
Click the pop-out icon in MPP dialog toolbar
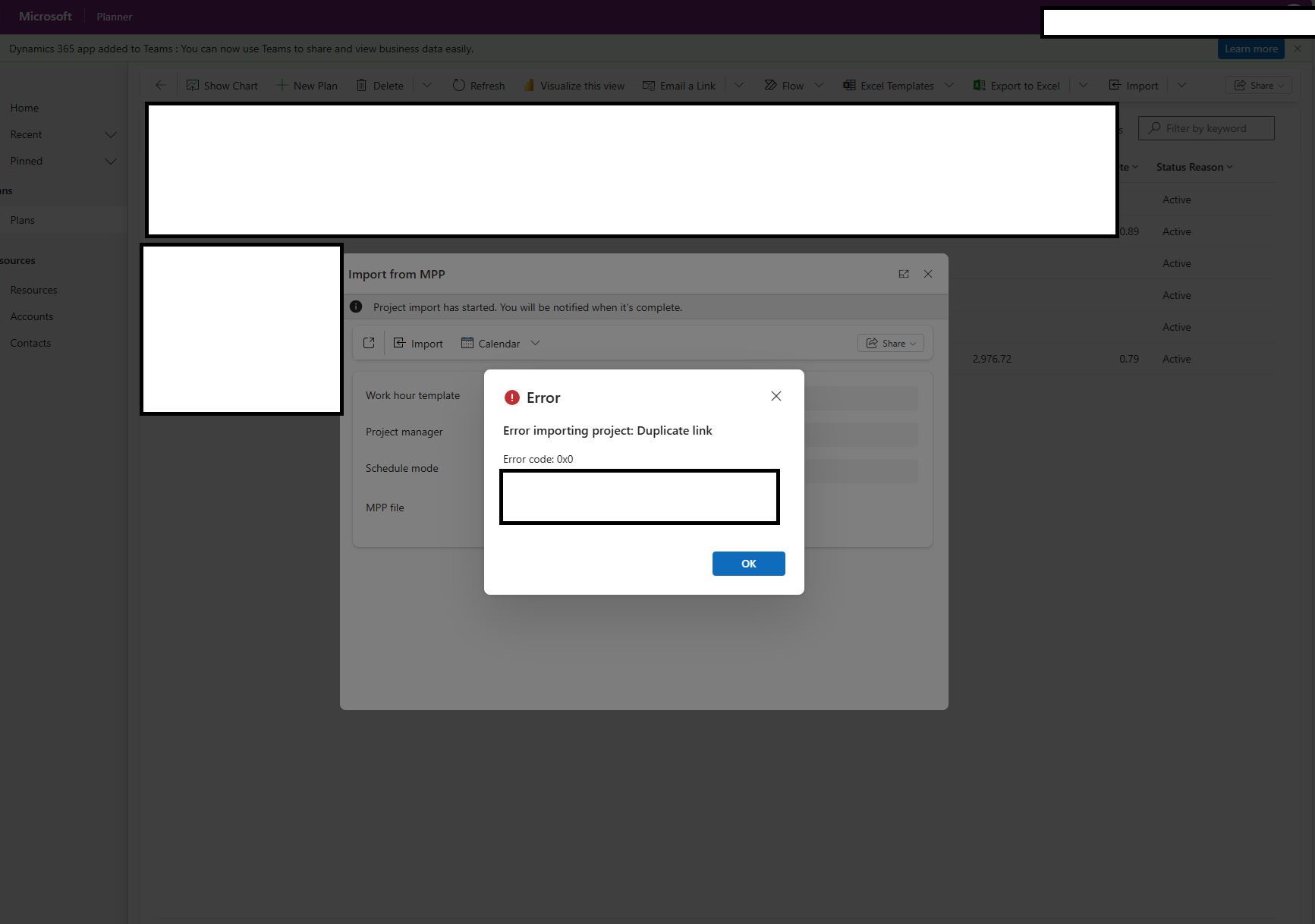[x=369, y=343]
